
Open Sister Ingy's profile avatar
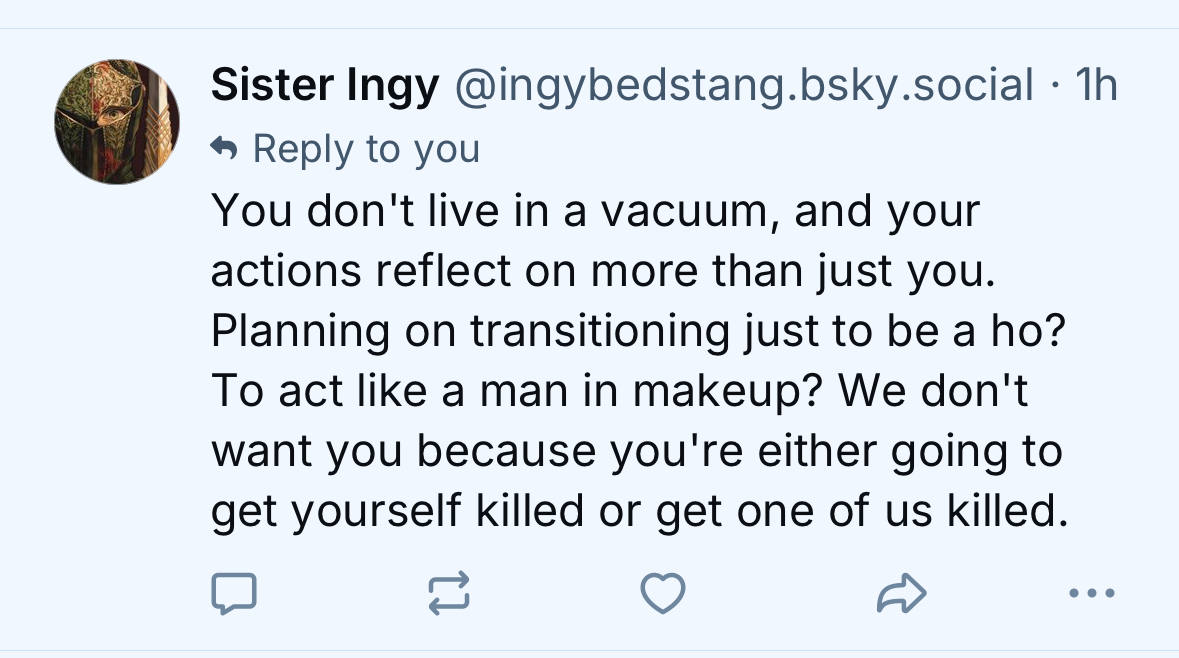[117, 121]
